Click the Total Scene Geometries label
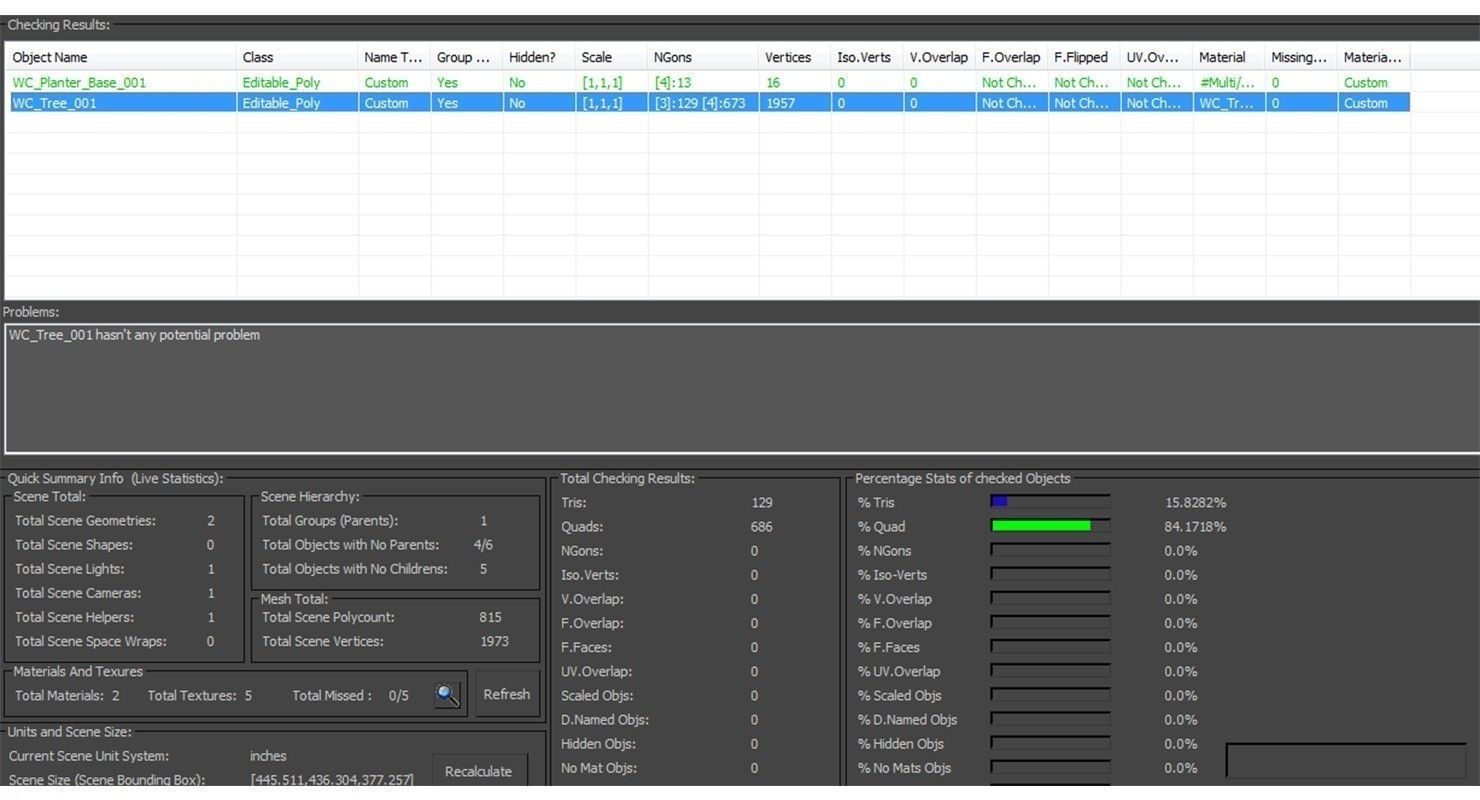Viewport: 1480px width, 800px height. pyautogui.click(x=85, y=520)
